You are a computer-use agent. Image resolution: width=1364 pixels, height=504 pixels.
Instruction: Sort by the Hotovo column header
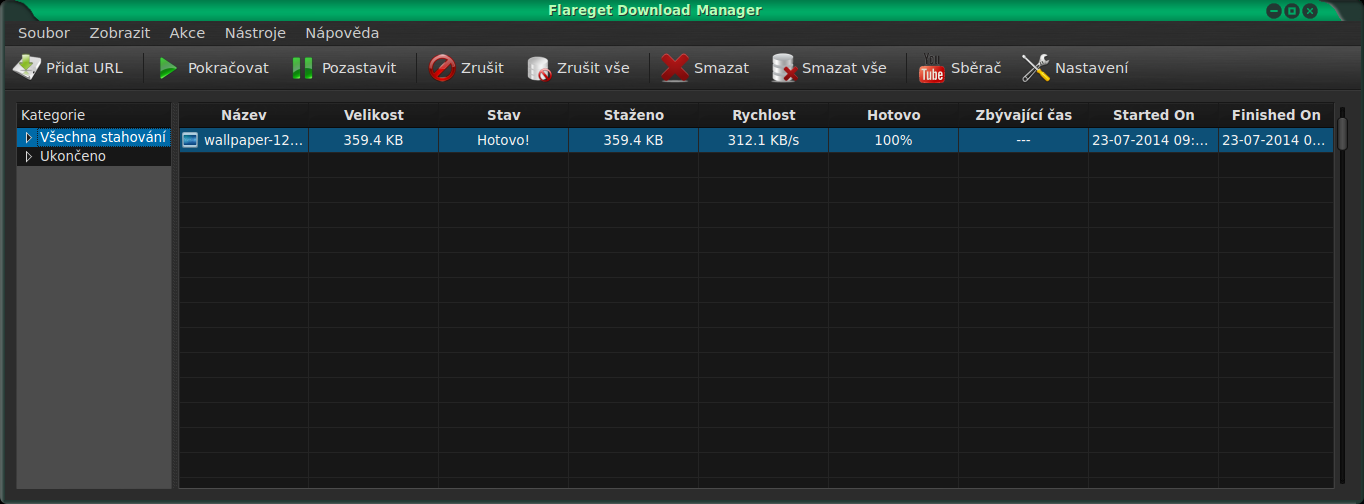click(894, 115)
